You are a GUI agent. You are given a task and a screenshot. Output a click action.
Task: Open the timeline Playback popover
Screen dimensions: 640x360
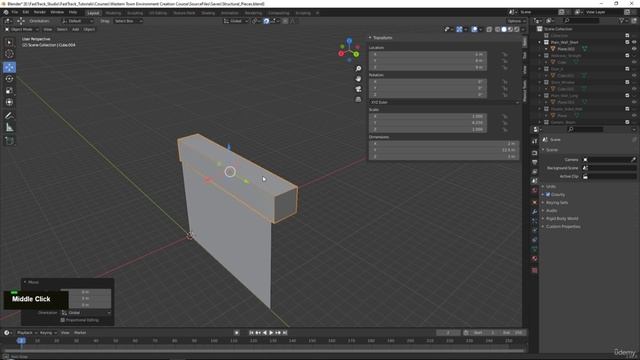(27, 333)
